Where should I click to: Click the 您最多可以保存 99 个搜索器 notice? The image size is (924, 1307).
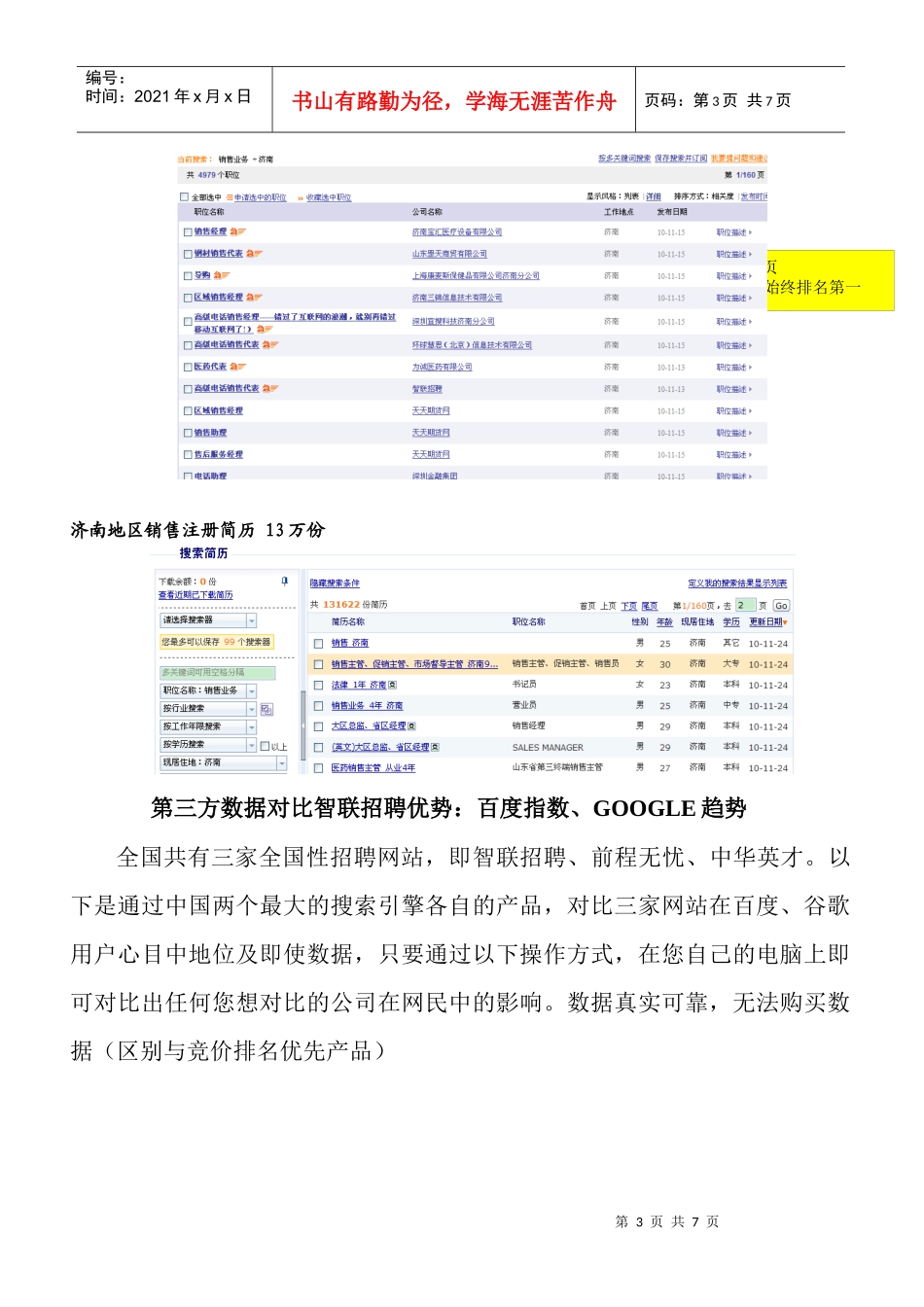[x=216, y=642]
